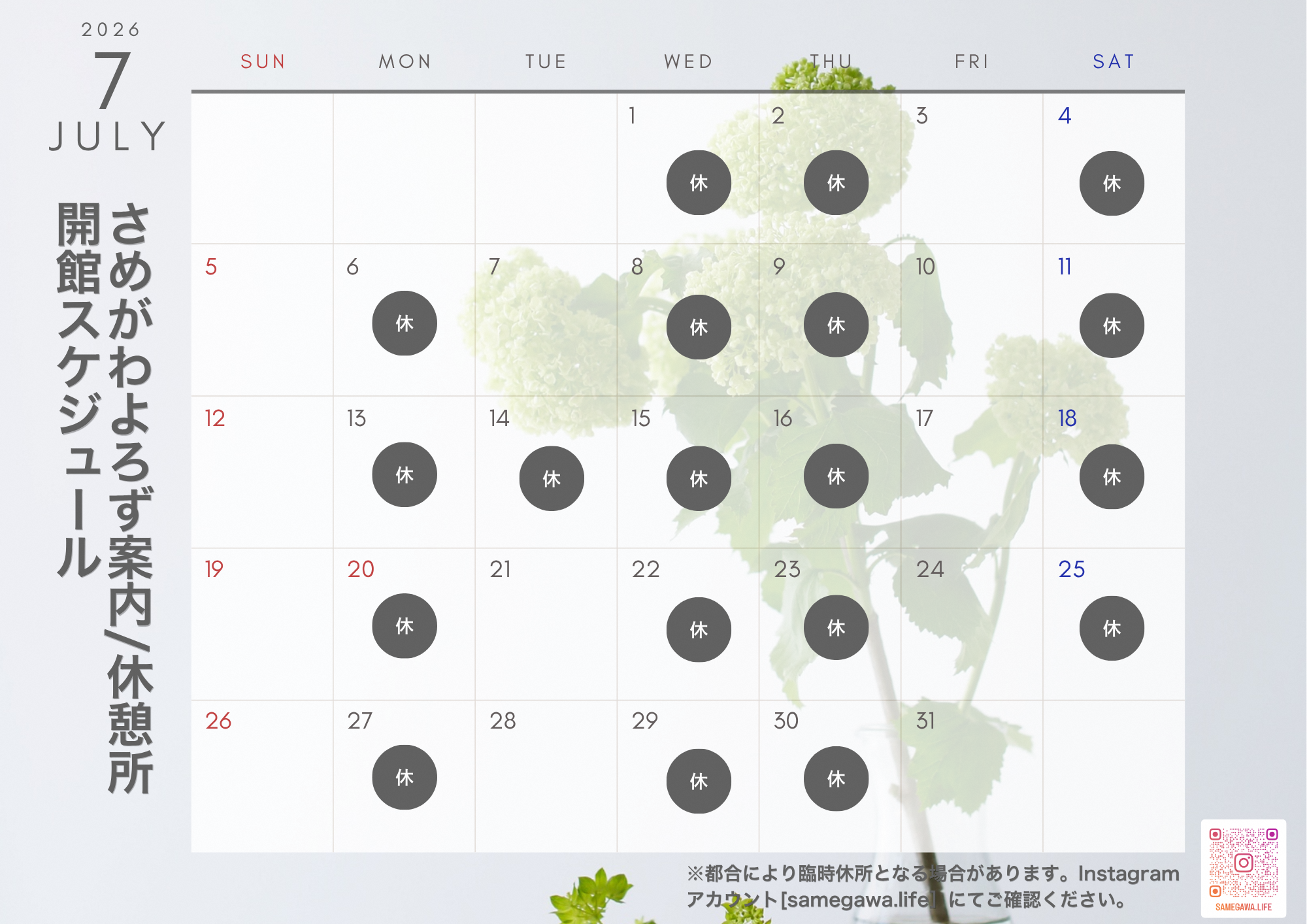Click the SAT column header
The image size is (1307, 924).
click(x=1114, y=61)
